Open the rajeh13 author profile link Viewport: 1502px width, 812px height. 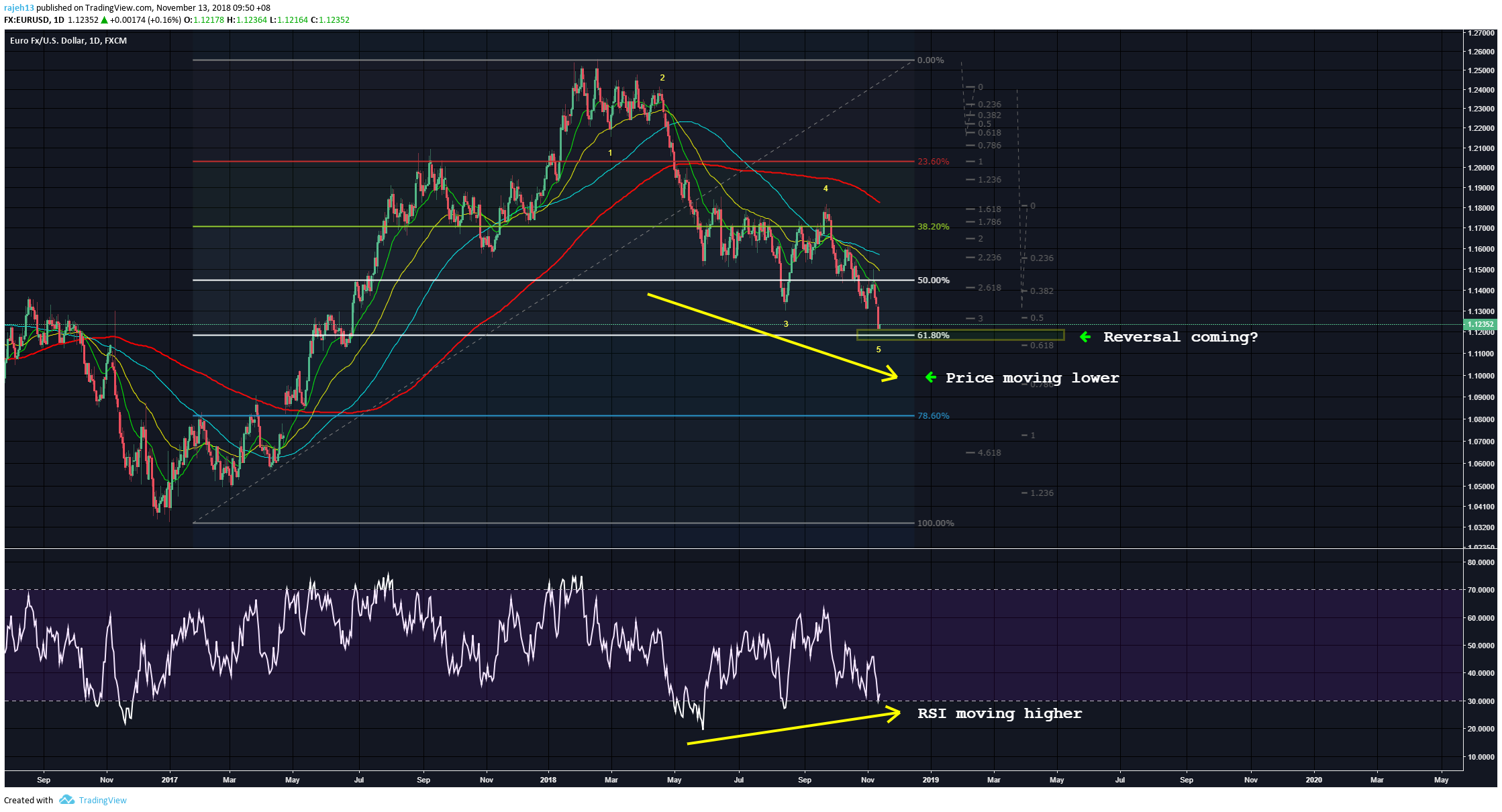(x=19, y=8)
